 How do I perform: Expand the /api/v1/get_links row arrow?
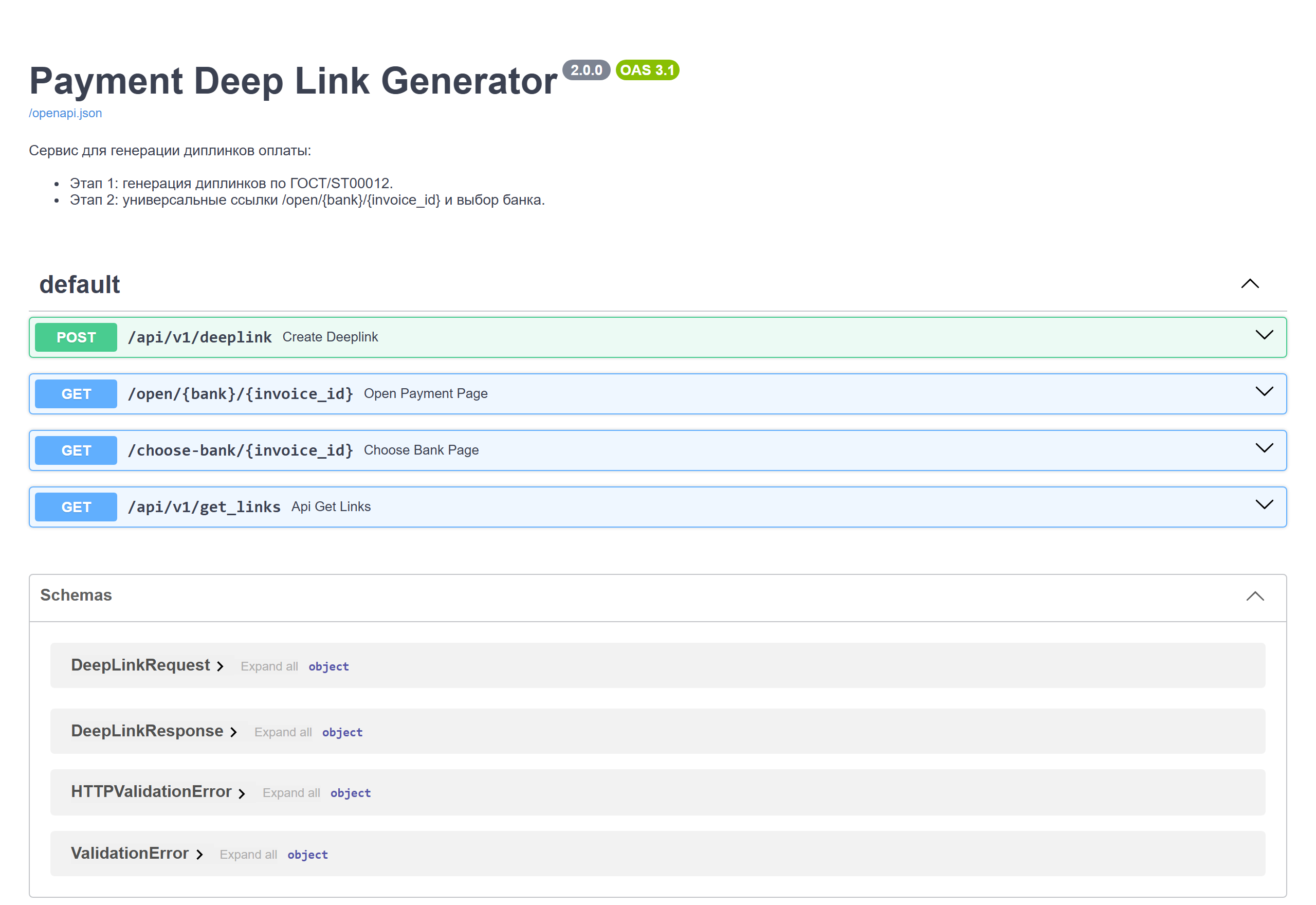click(1265, 504)
